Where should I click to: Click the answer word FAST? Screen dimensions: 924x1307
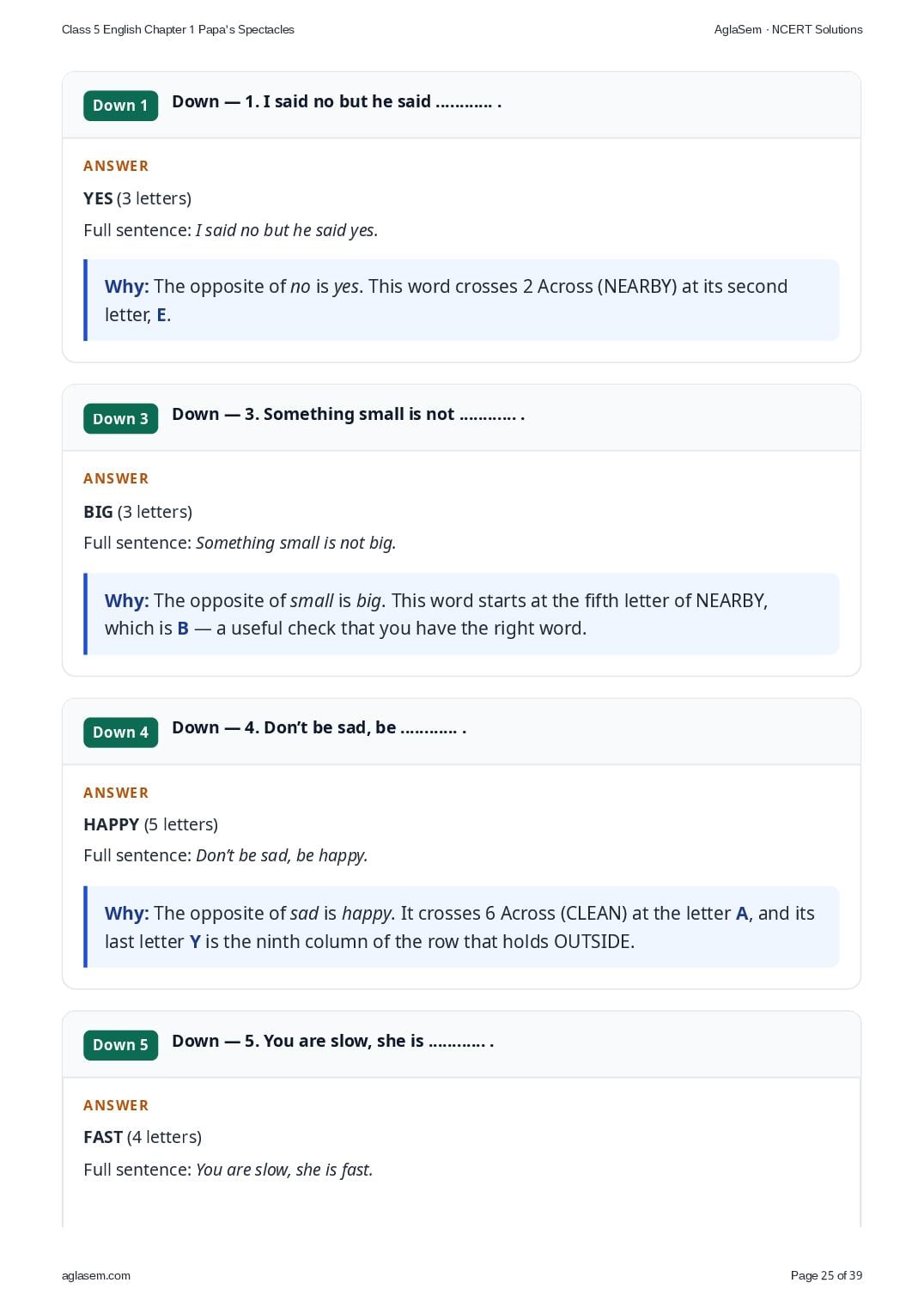(x=103, y=1137)
